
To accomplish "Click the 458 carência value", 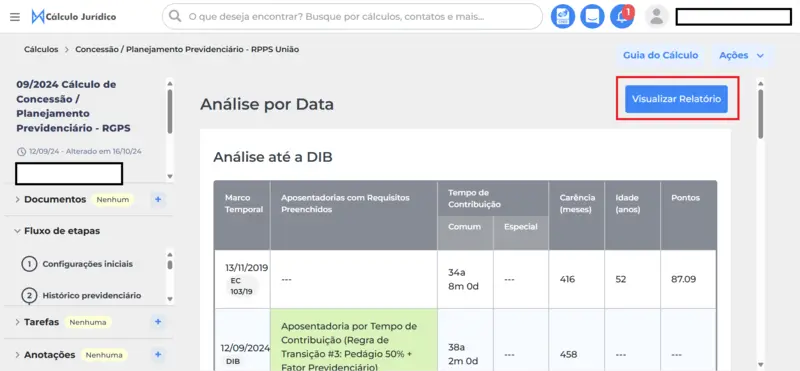I will (x=568, y=354).
